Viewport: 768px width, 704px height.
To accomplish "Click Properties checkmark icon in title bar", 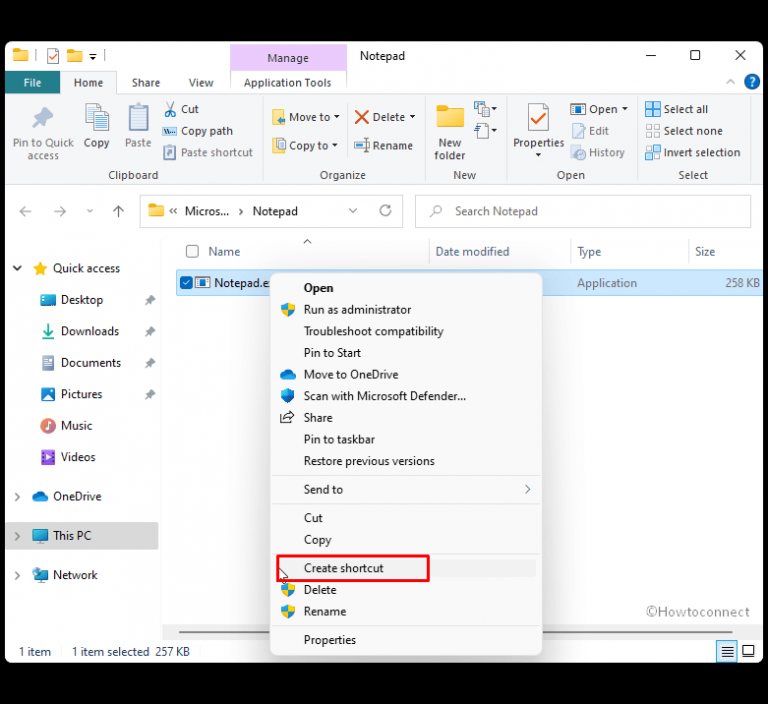I will [53, 56].
